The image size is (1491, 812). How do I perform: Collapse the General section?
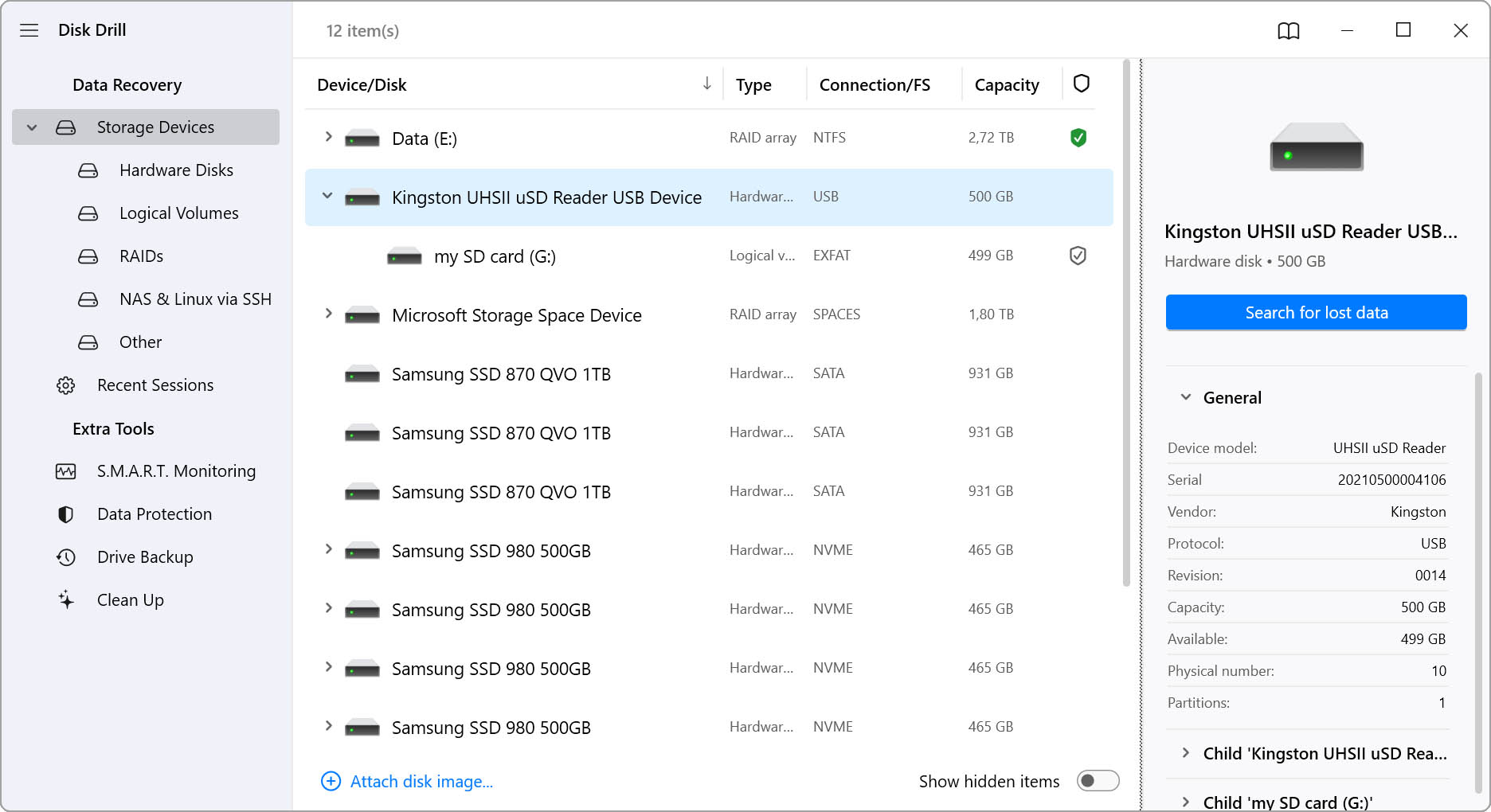pyautogui.click(x=1185, y=397)
